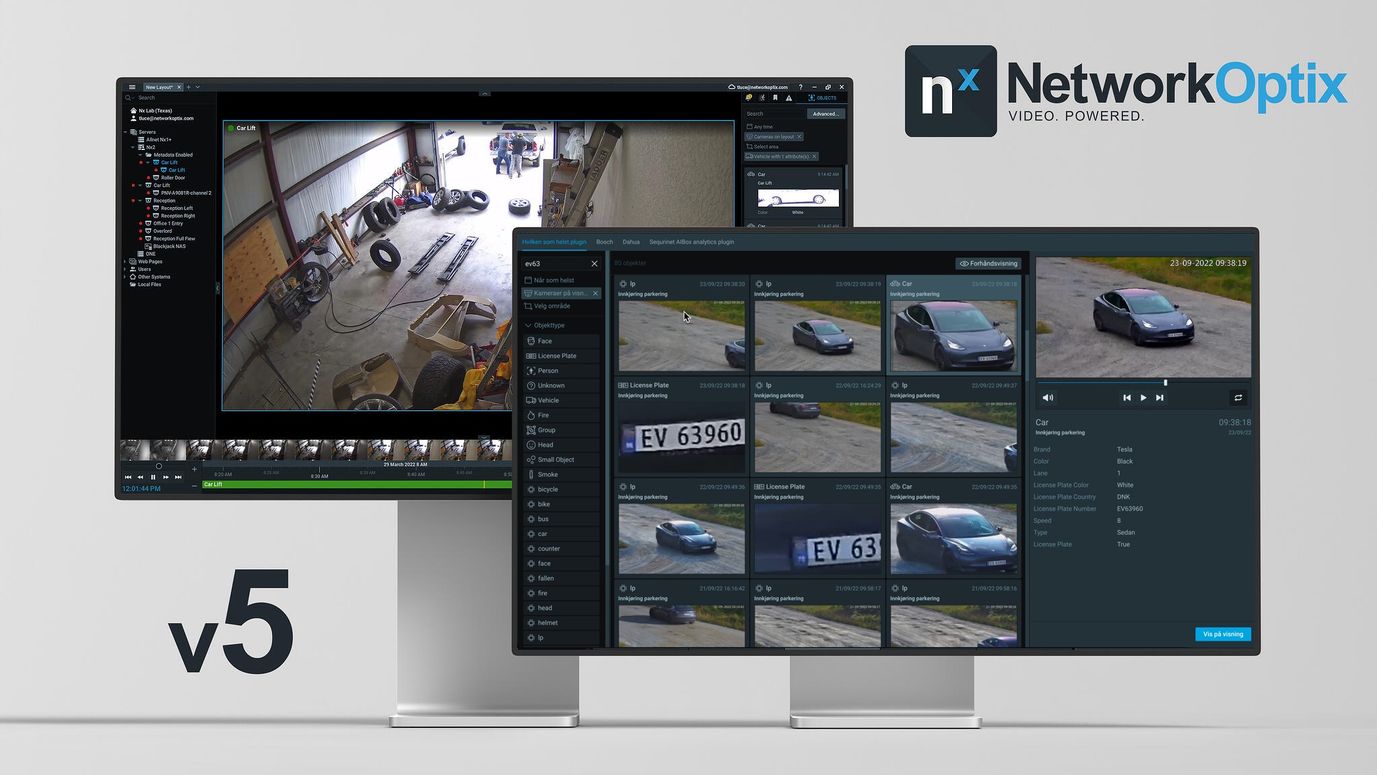1377x775 pixels.
Task: Open the Bookmarks tab icon in right panel
Action: coord(775,97)
